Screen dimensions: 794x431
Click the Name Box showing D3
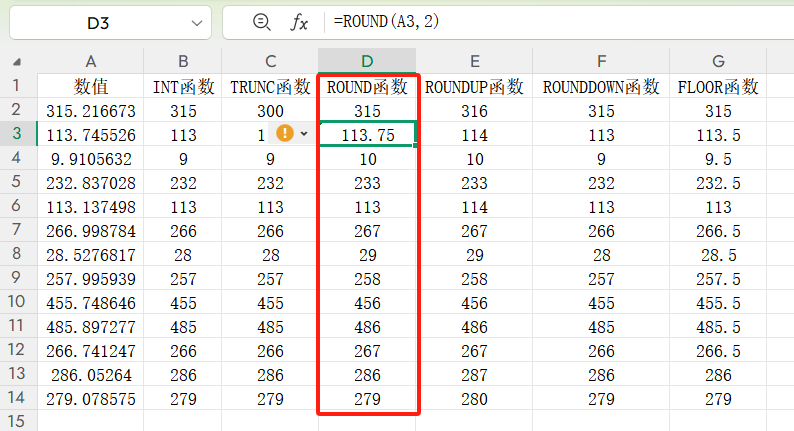[110, 23]
